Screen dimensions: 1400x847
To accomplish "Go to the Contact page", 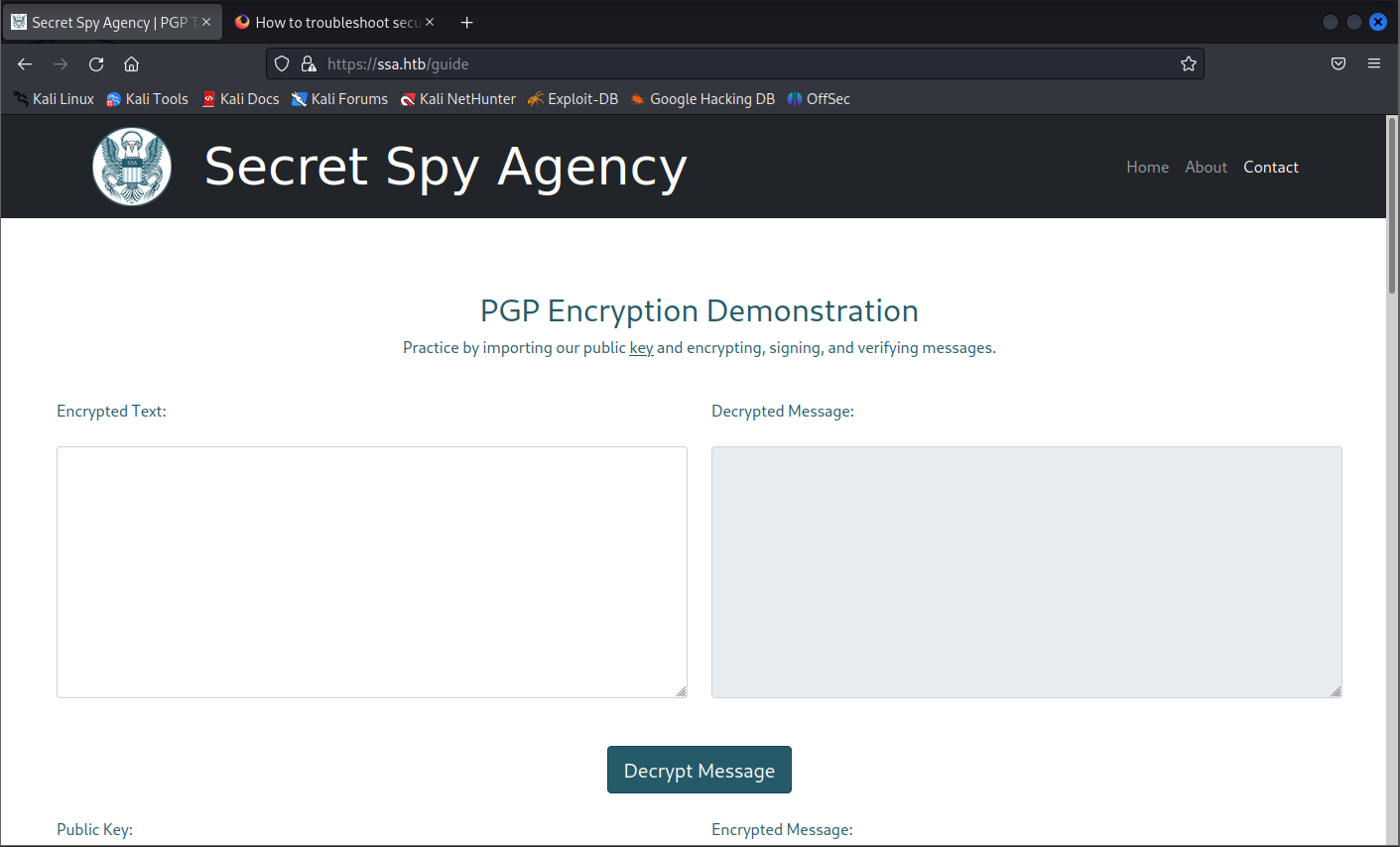I will pos(1270,167).
